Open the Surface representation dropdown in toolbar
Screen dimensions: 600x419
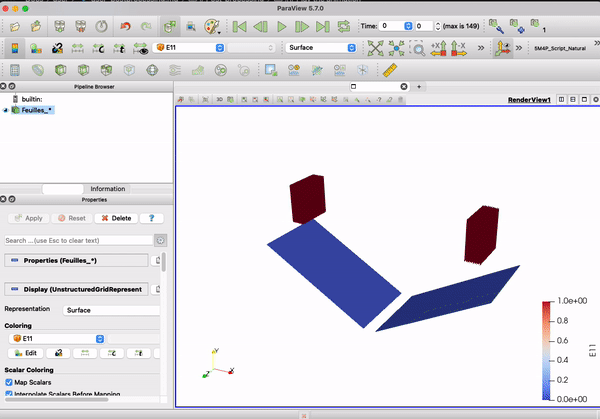[321, 47]
